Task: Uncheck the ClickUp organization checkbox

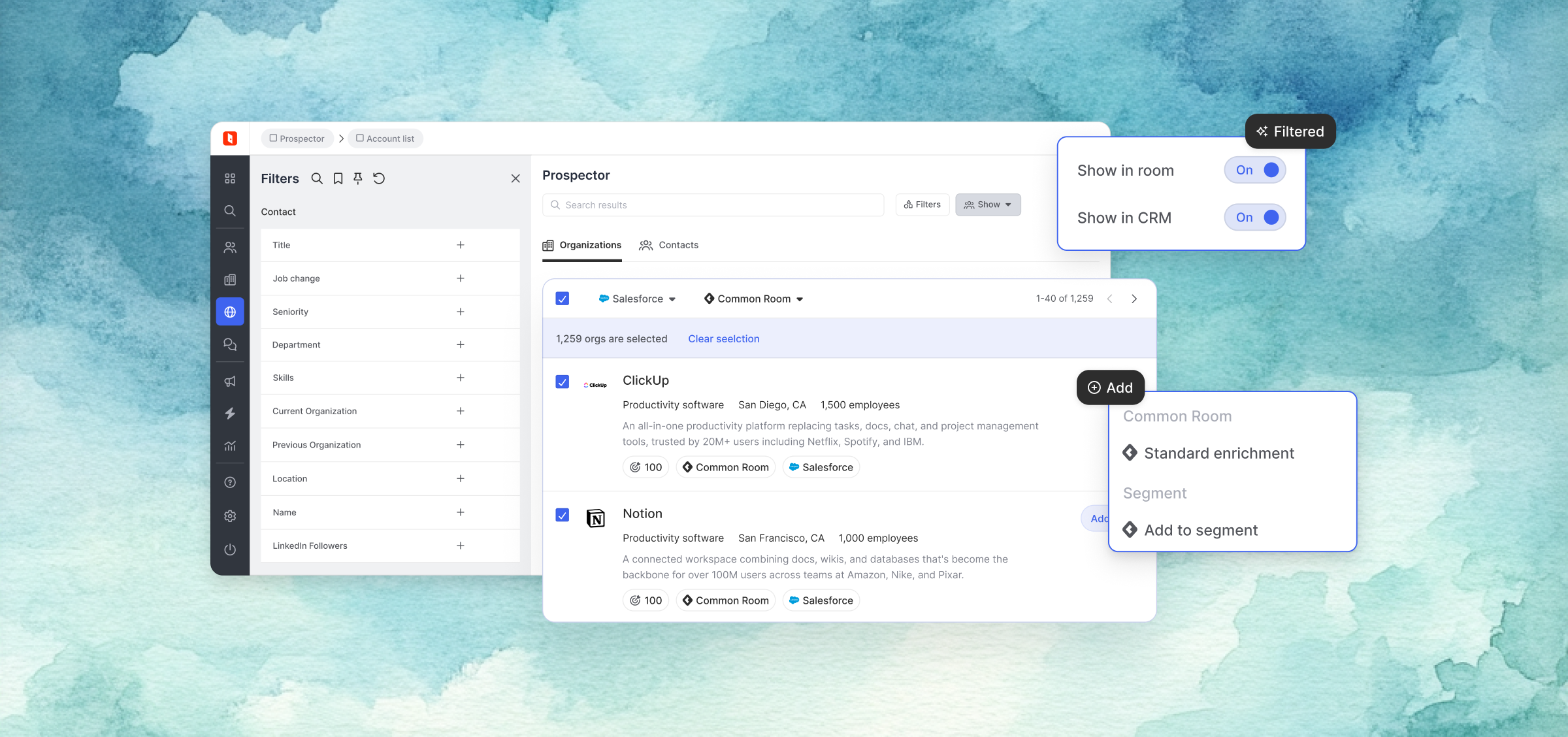Action: click(x=562, y=382)
